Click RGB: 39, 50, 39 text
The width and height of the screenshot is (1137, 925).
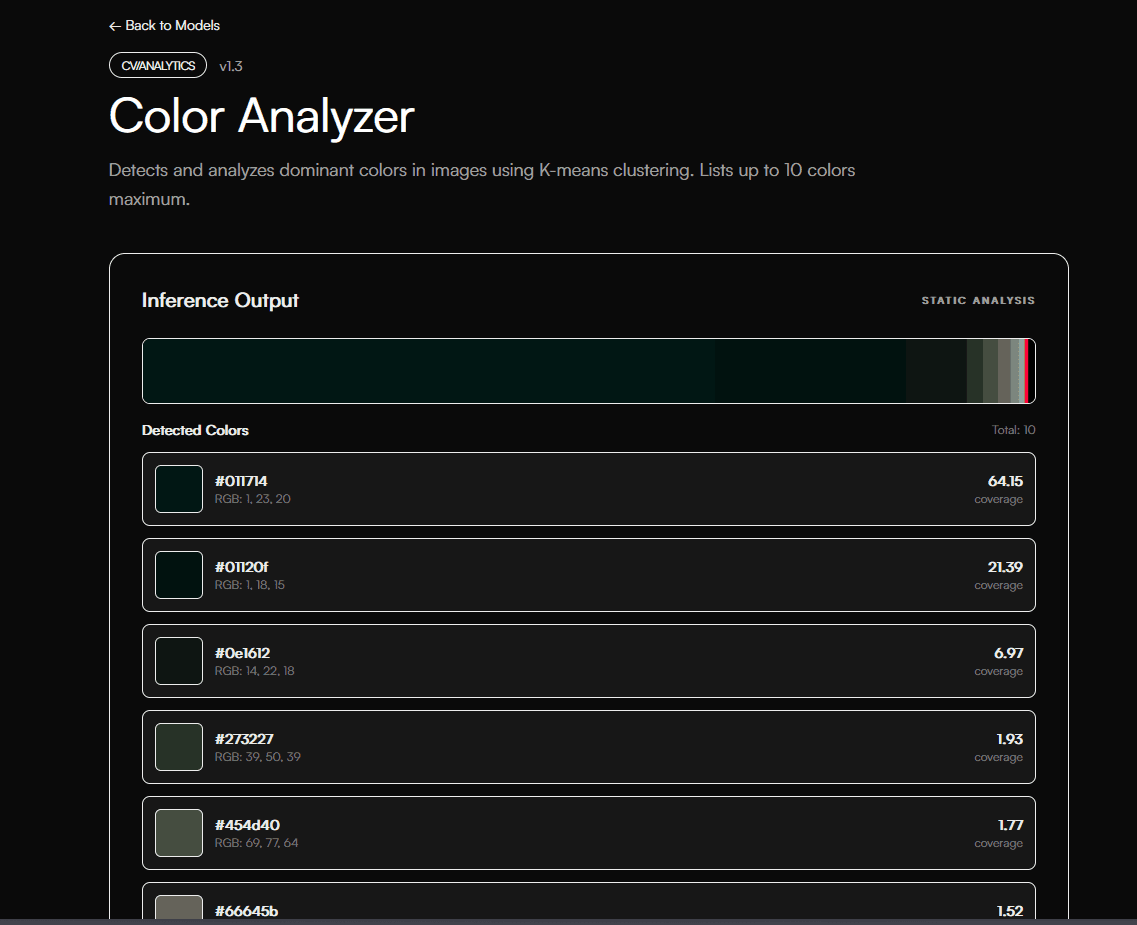pos(257,756)
